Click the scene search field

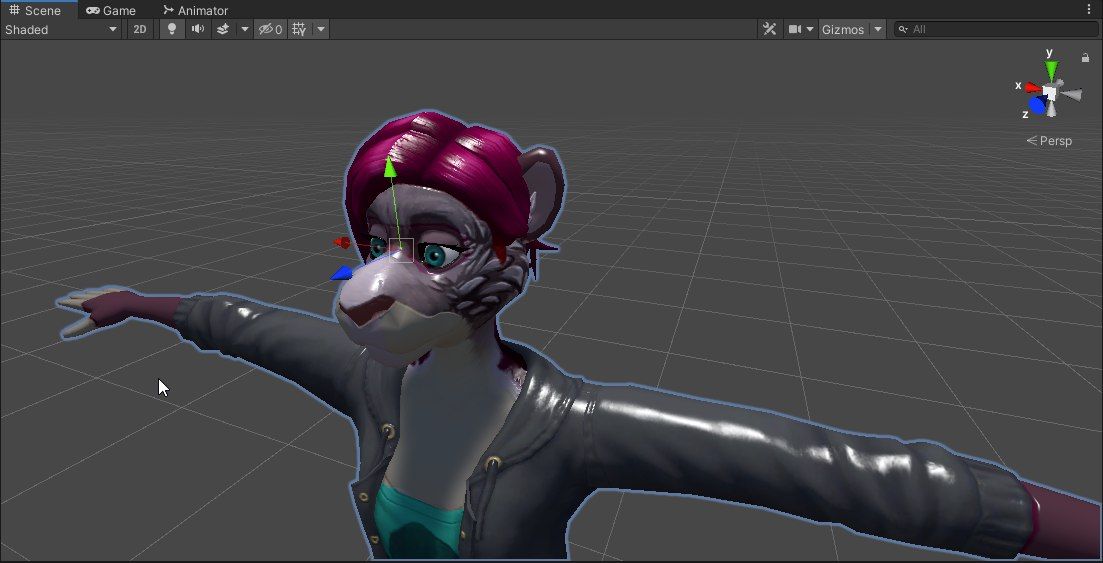click(995, 30)
